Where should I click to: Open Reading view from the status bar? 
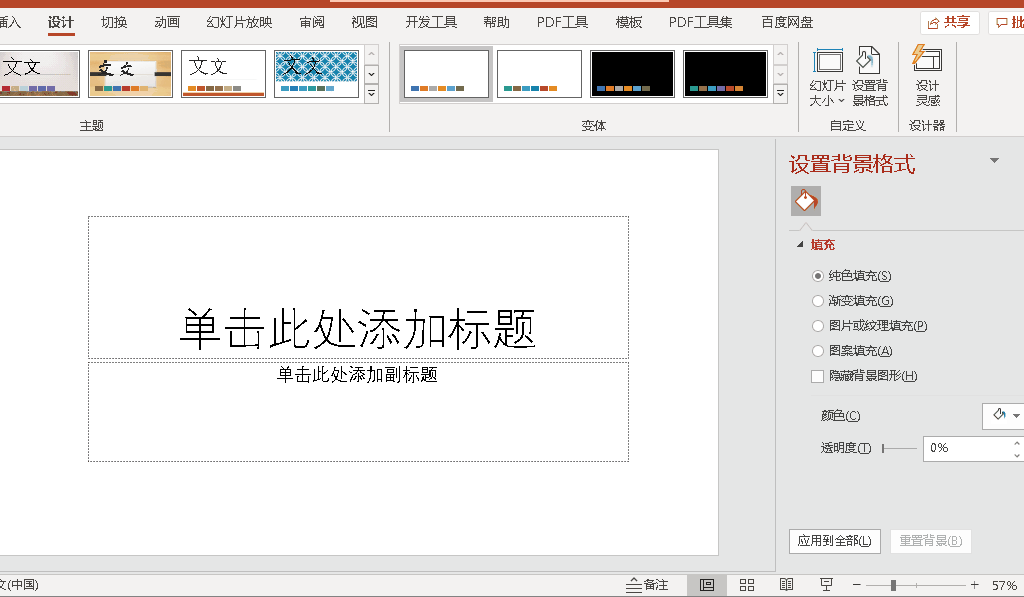786,584
